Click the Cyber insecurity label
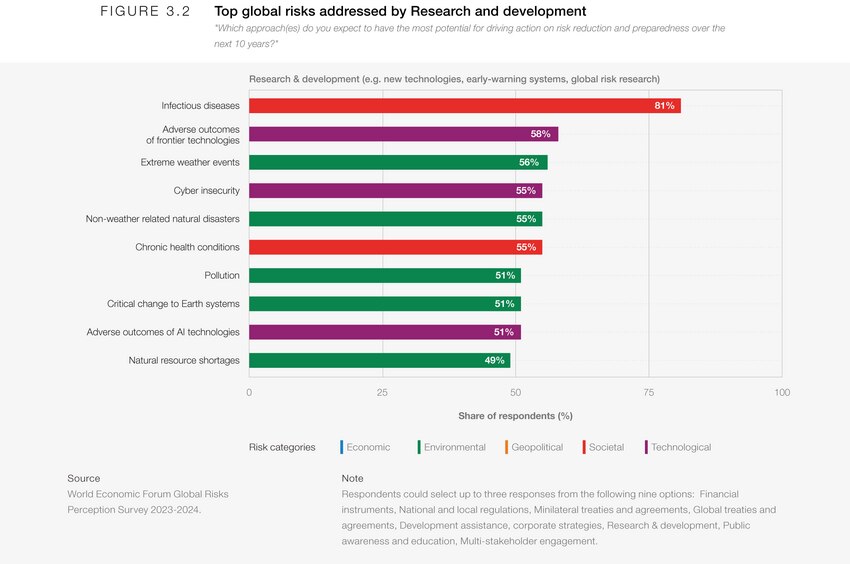850x564 pixels. tap(207, 190)
